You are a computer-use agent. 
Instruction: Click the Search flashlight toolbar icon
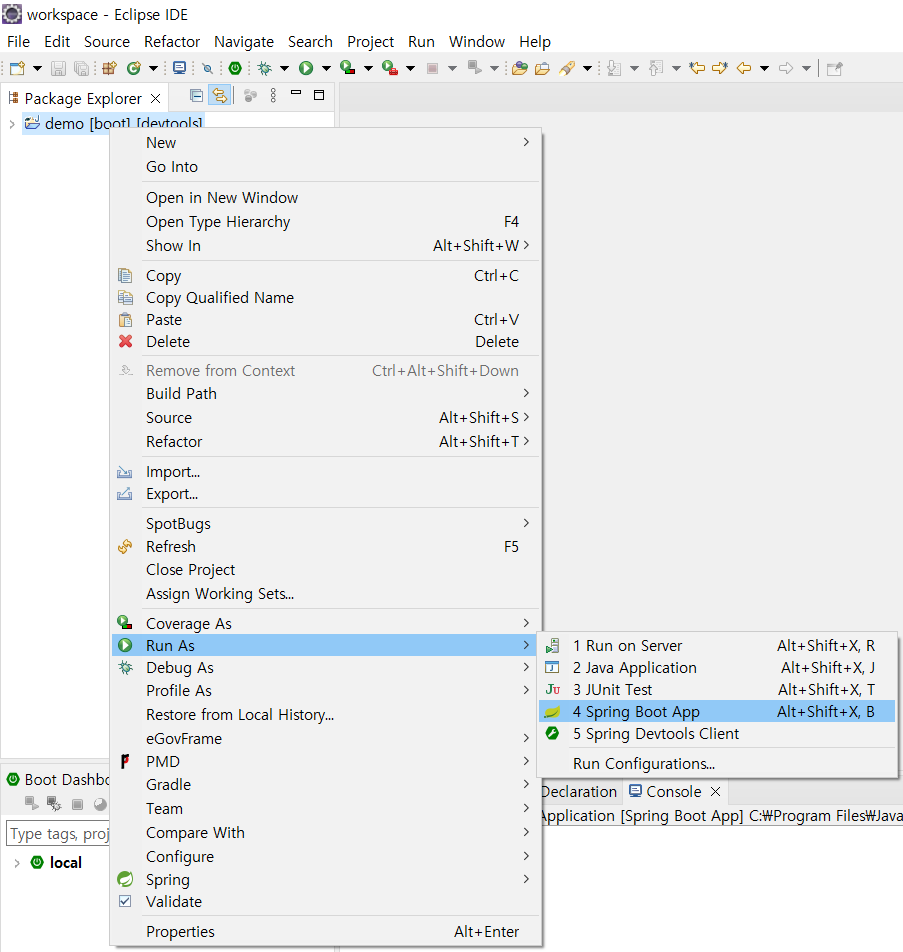[x=567, y=68]
